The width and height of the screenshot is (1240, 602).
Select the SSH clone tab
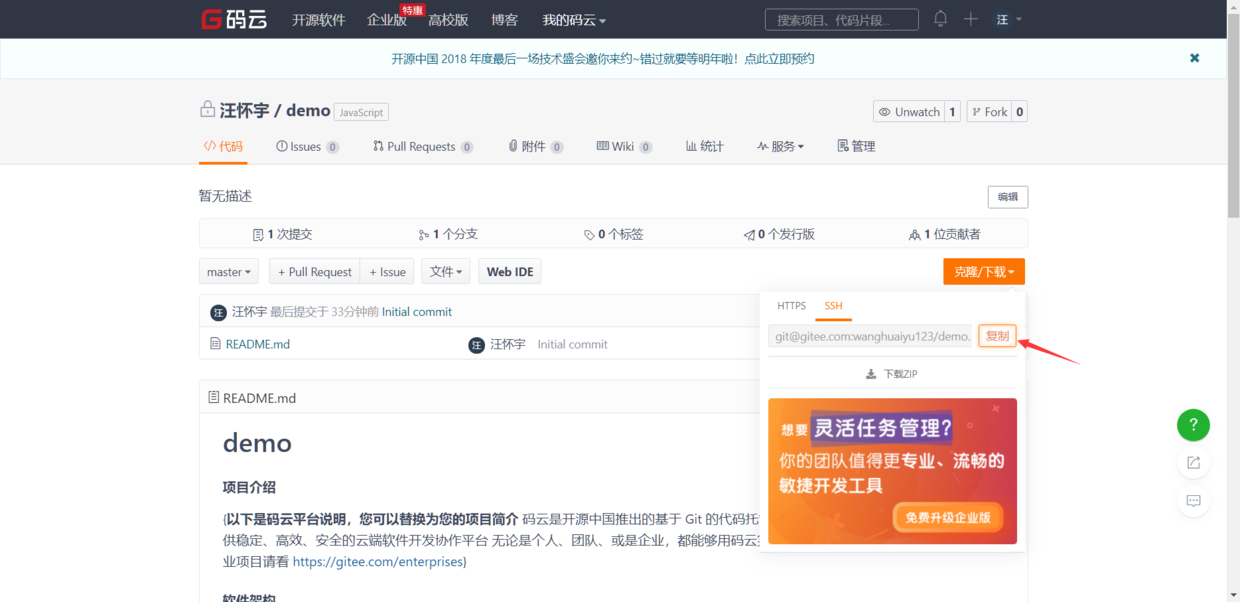(x=833, y=306)
